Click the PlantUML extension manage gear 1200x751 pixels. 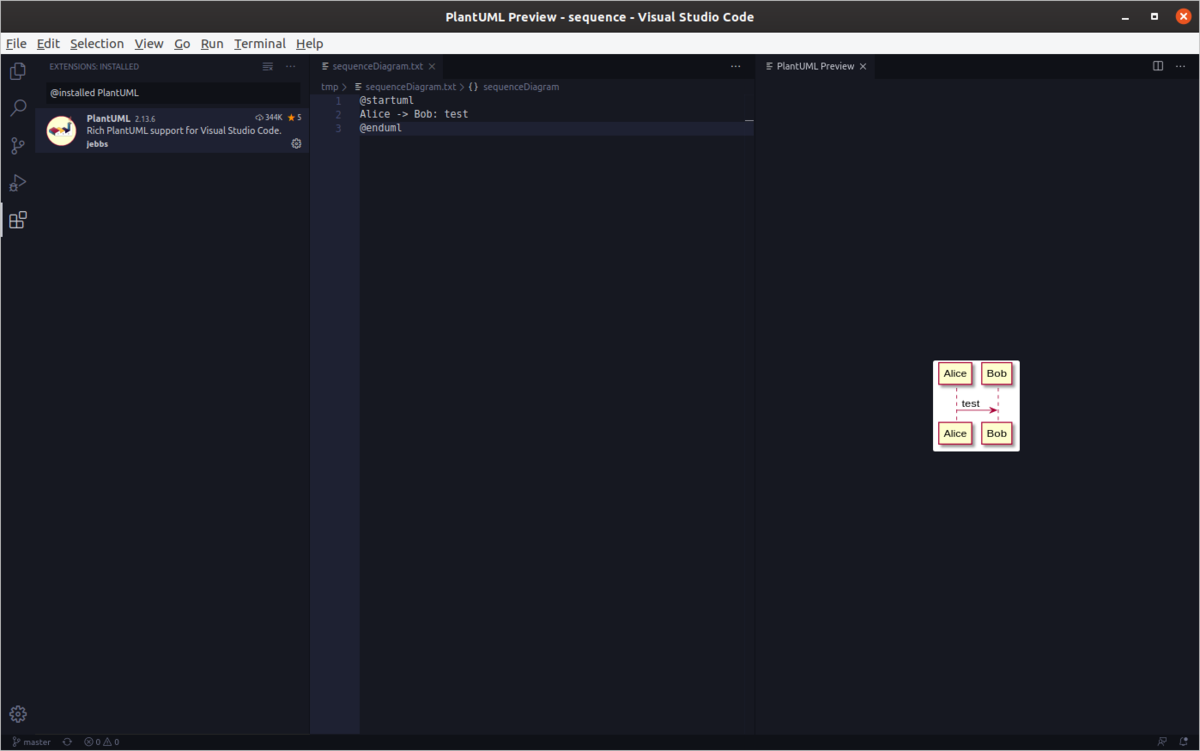click(x=296, y=144)
